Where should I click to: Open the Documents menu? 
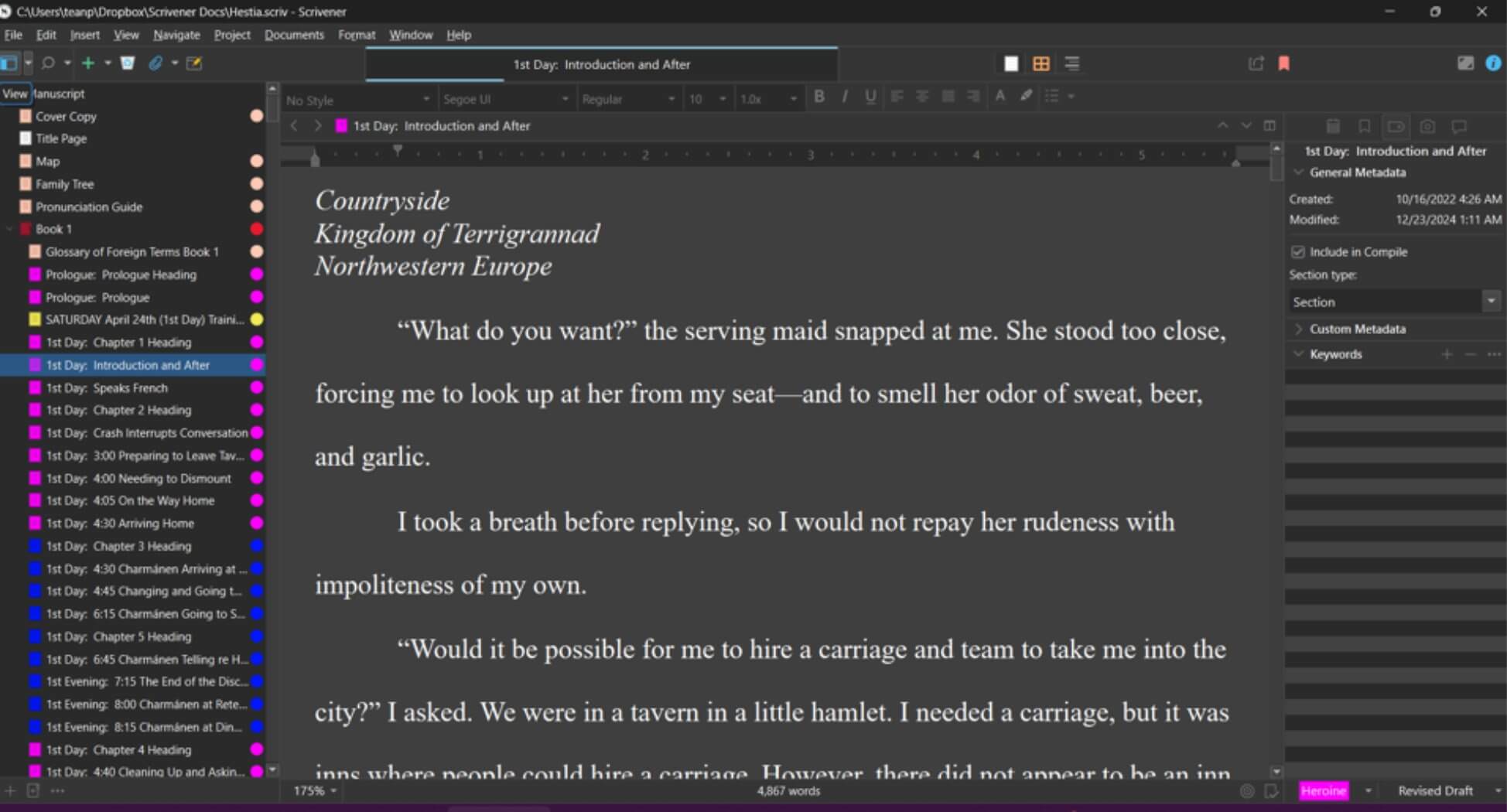coord(294,35)
